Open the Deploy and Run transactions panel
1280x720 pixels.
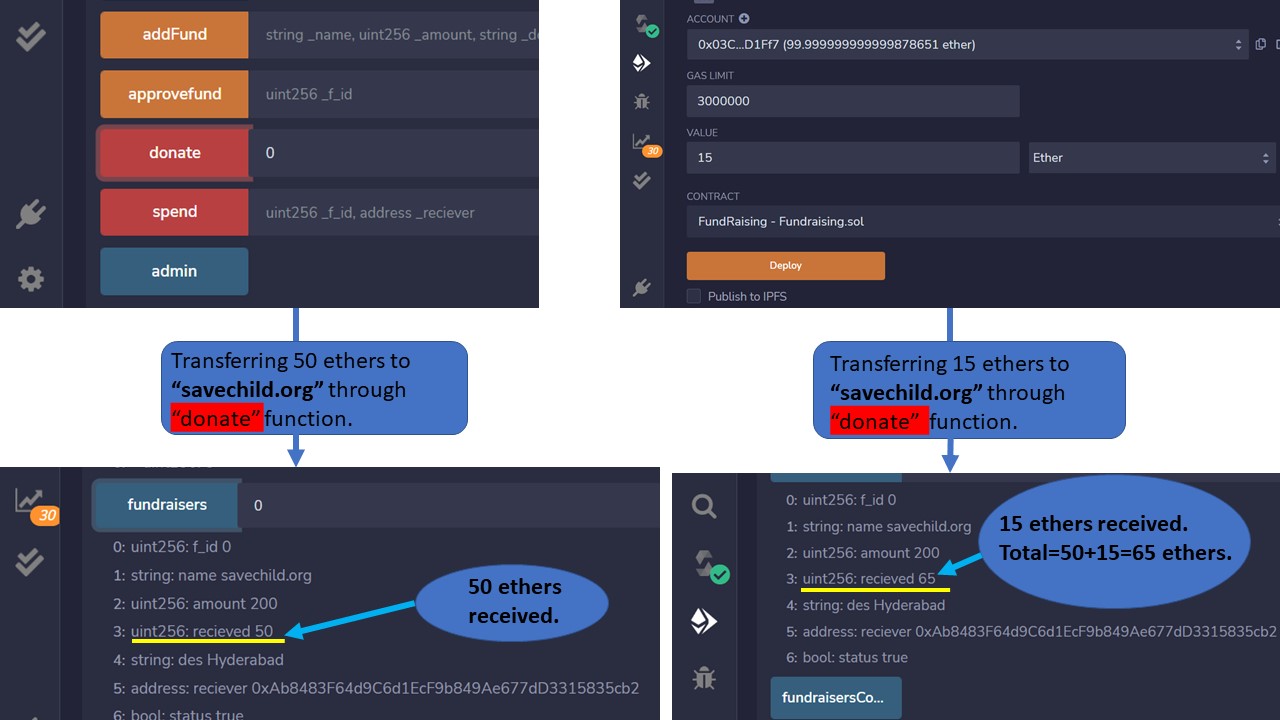(x=643, y=62)
